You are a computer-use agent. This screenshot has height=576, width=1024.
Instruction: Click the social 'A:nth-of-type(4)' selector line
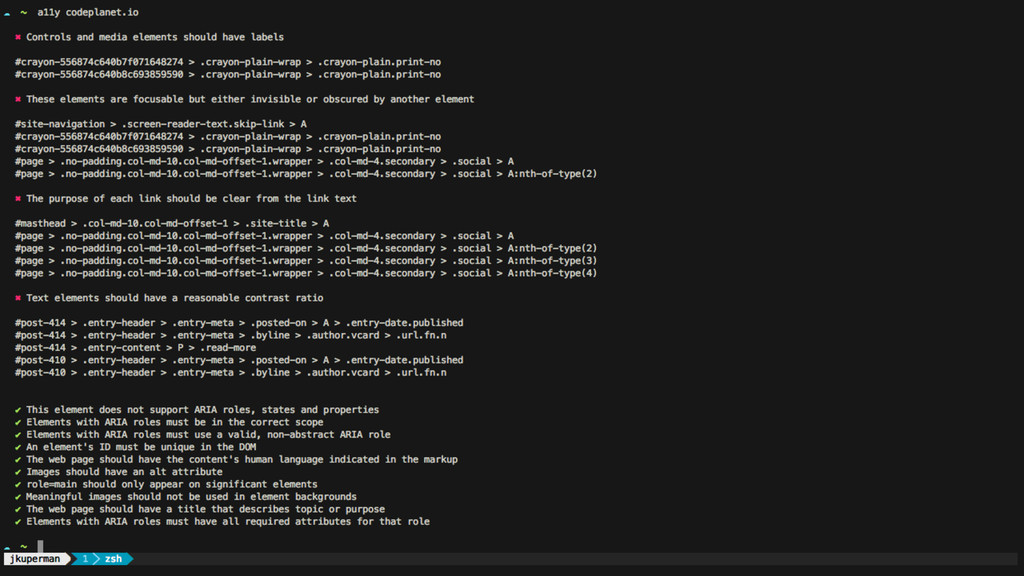click(306, 274)
